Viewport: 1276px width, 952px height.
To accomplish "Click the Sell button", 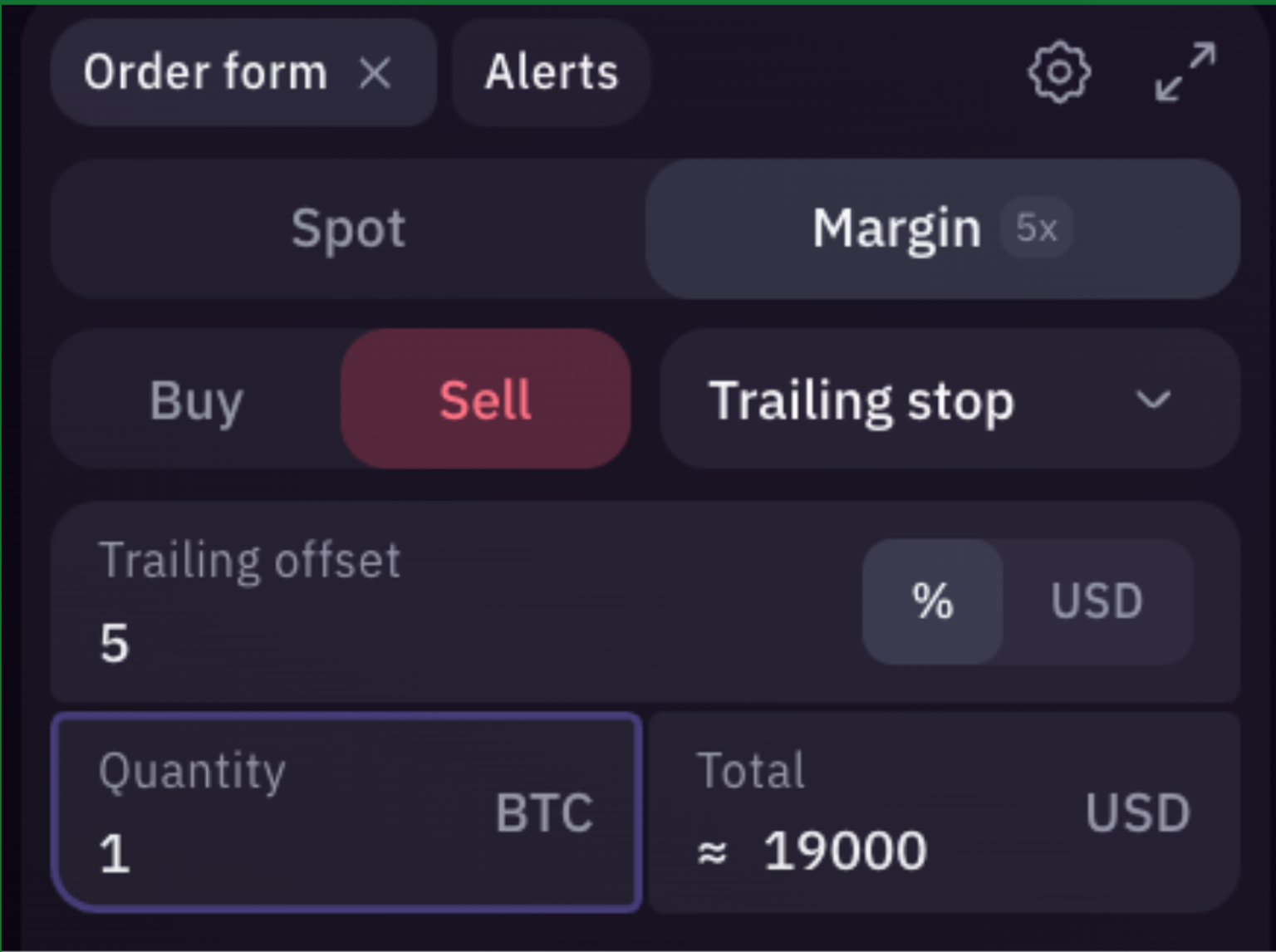I will coord(485,400).
